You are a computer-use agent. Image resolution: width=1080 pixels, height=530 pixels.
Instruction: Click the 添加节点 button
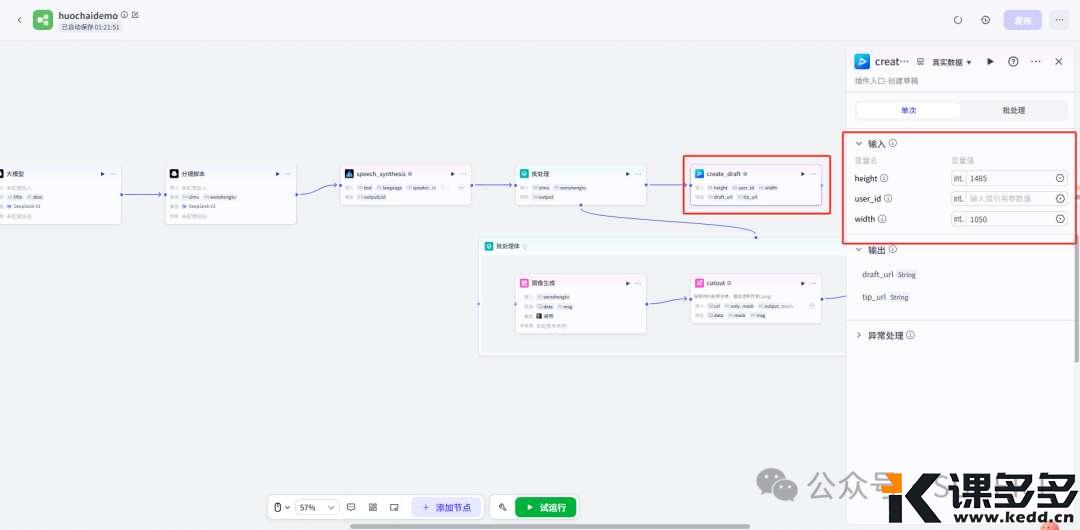coord(448,508)
